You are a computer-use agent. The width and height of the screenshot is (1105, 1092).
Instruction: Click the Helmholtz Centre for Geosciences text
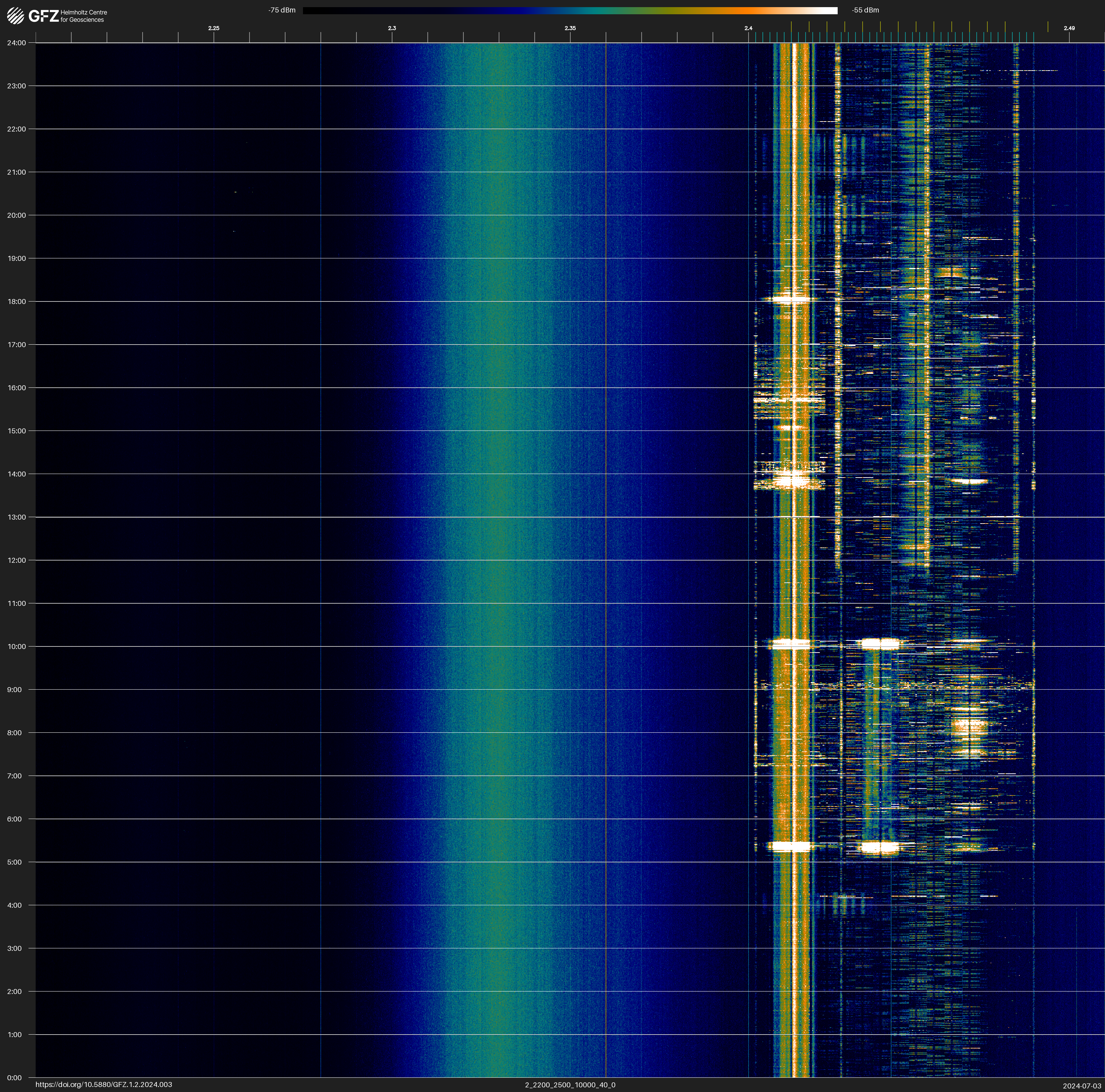tap(83, 16)
